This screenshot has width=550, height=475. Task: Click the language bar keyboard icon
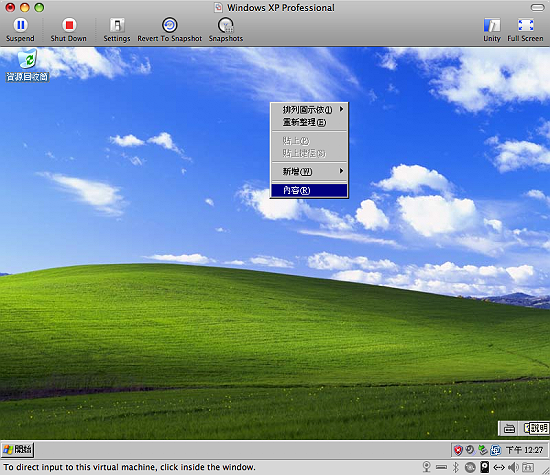(x=509, y=428)
